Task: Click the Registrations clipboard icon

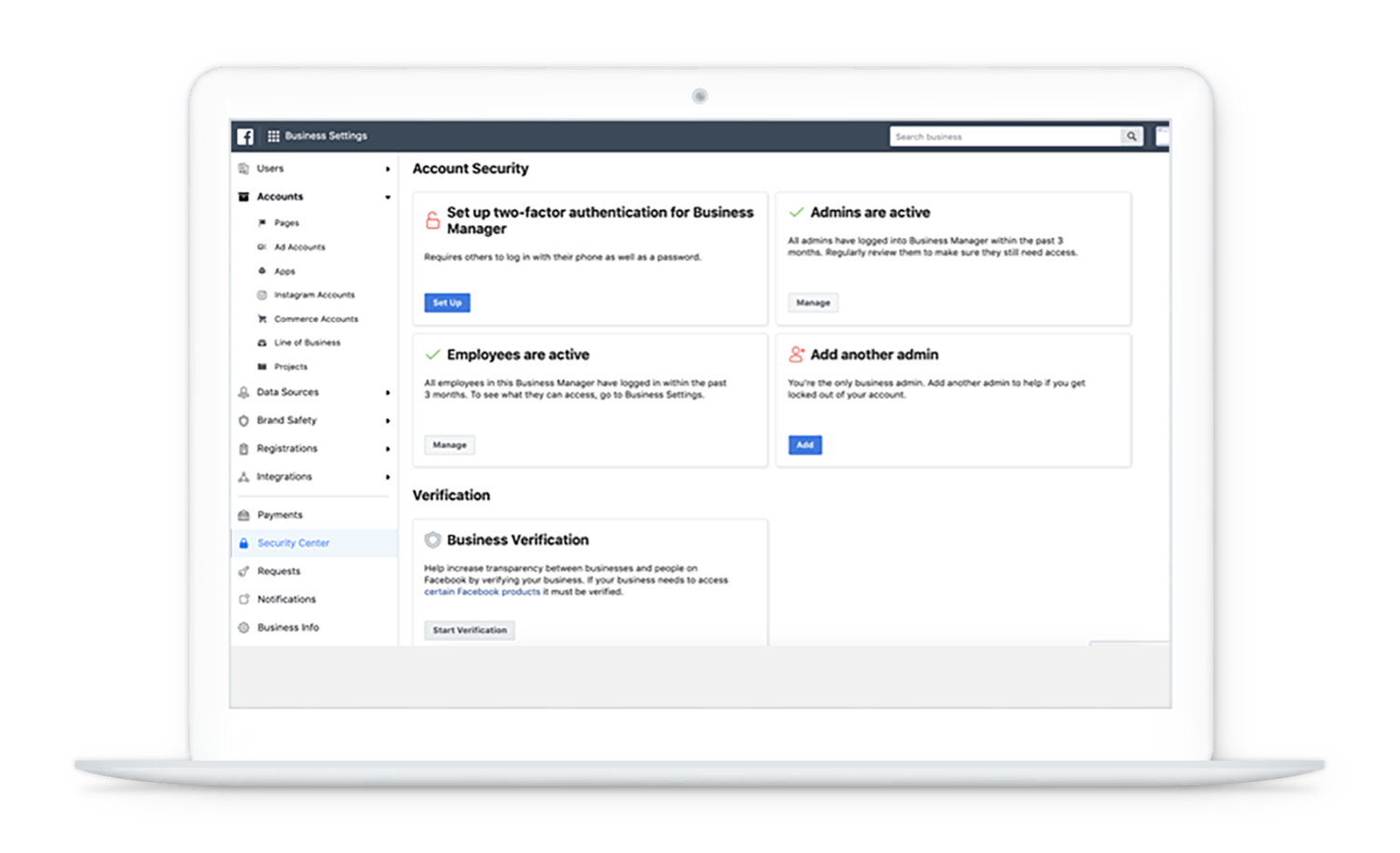Action: (244, 449)
